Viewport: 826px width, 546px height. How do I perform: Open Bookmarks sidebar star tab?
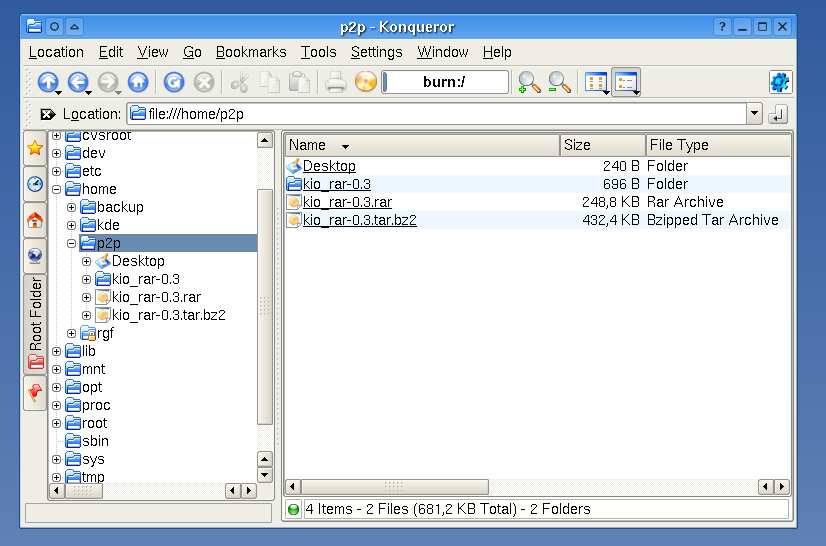(x=35, y=148)
